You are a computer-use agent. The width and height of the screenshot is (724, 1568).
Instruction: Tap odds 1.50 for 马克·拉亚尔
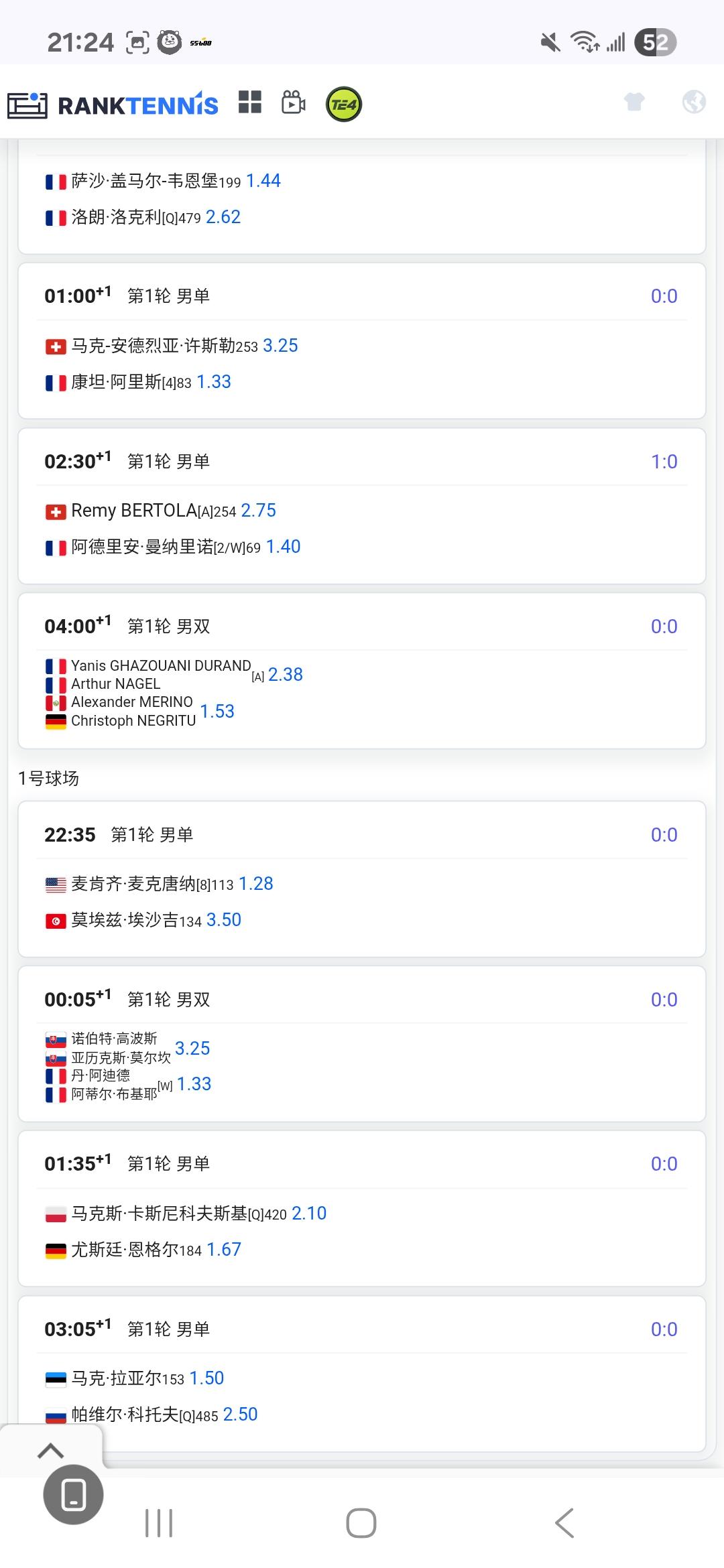206,1378
